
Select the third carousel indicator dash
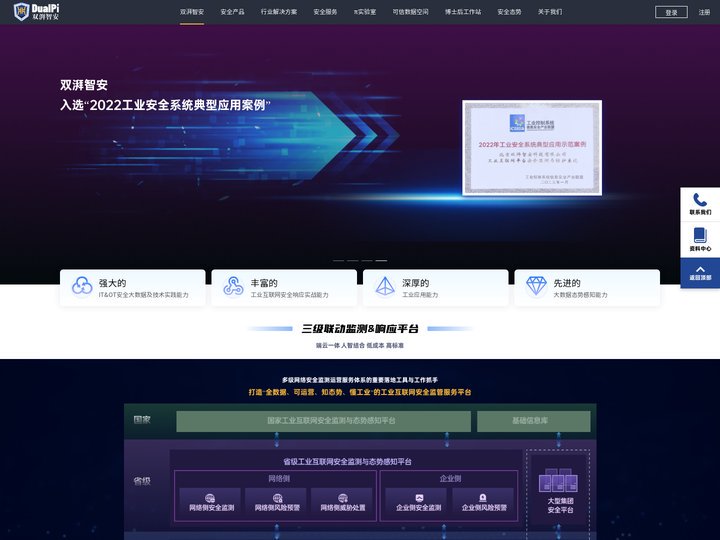point(367,260)
